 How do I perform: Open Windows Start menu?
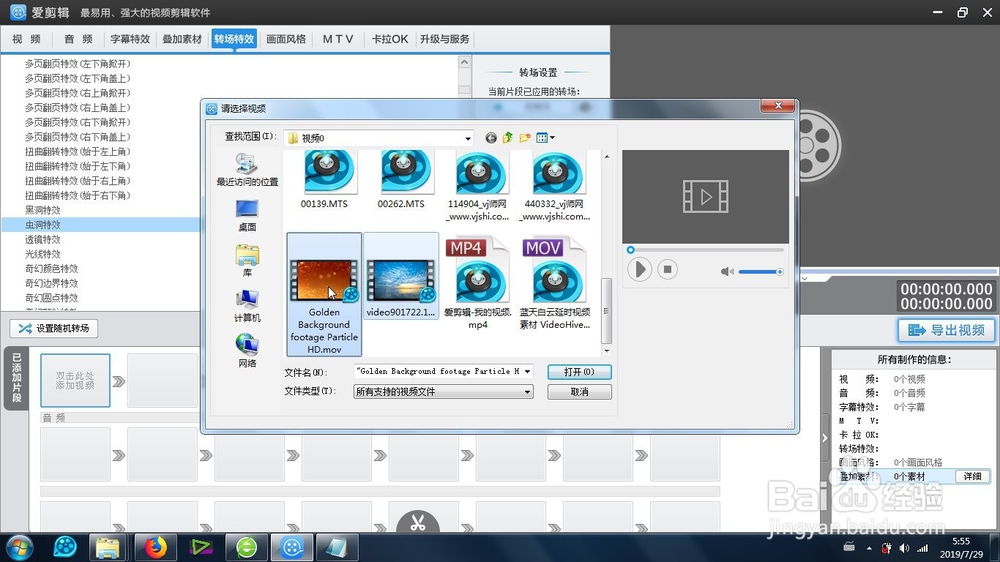pyautogui.click(x=19, y=547)
